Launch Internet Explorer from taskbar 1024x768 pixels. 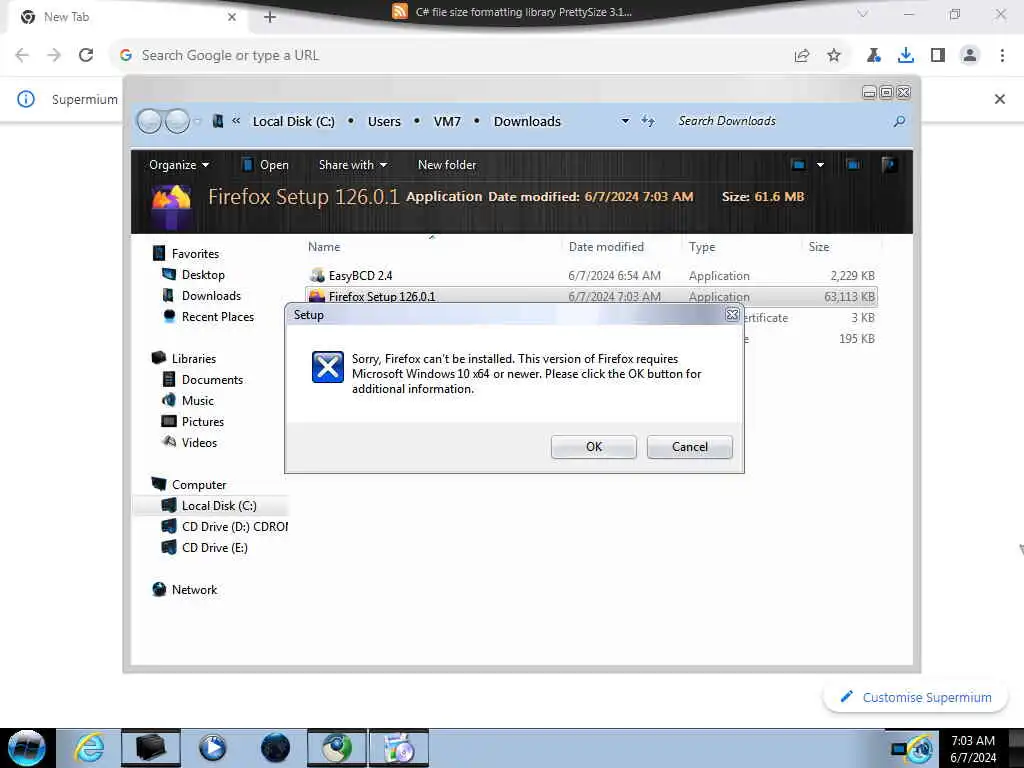click(x=88, y=748)
